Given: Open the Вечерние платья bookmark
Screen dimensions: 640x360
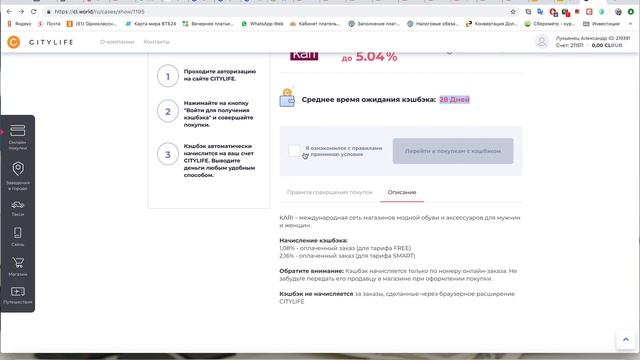Looking at the screenshot, I should (208, 24).
